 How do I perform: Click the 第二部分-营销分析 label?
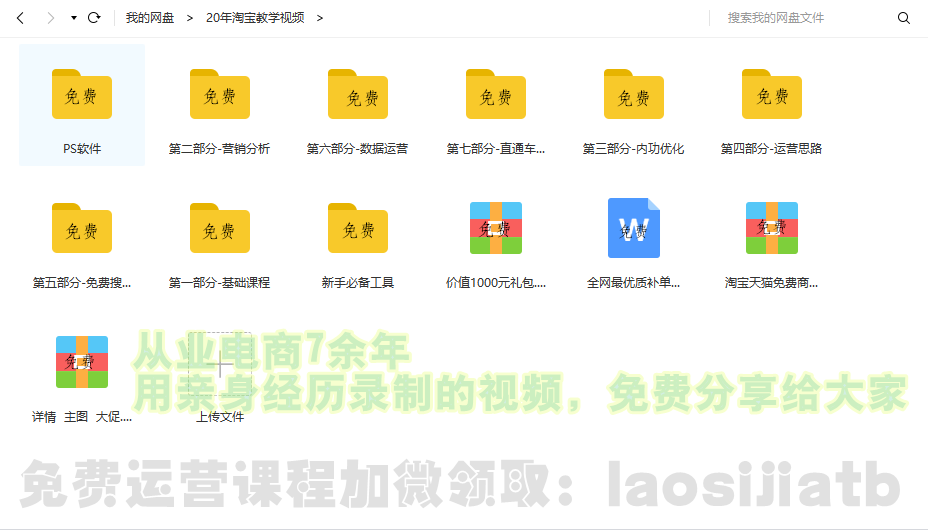point(220,149)
